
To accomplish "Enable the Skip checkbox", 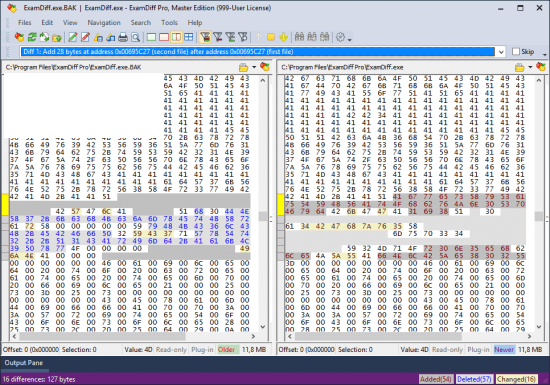I will click(x=516, y=52).
